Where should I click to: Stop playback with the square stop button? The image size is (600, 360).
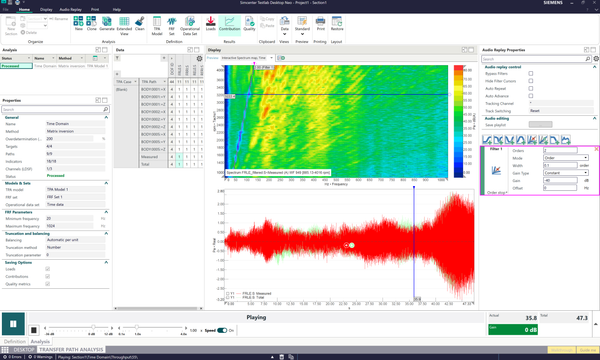click(x=33, y=330)
